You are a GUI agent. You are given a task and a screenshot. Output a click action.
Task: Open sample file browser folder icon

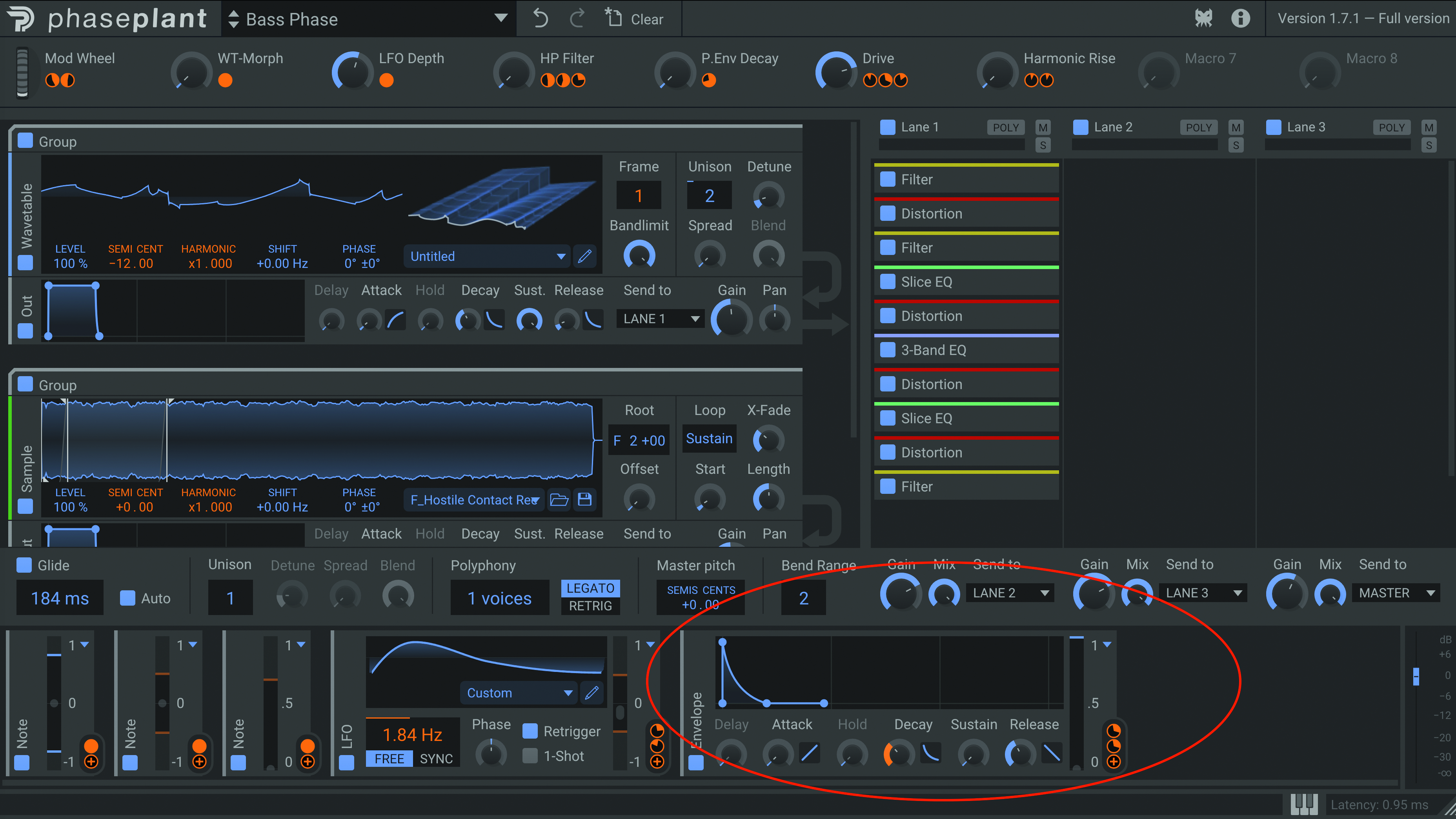[559, 500]
